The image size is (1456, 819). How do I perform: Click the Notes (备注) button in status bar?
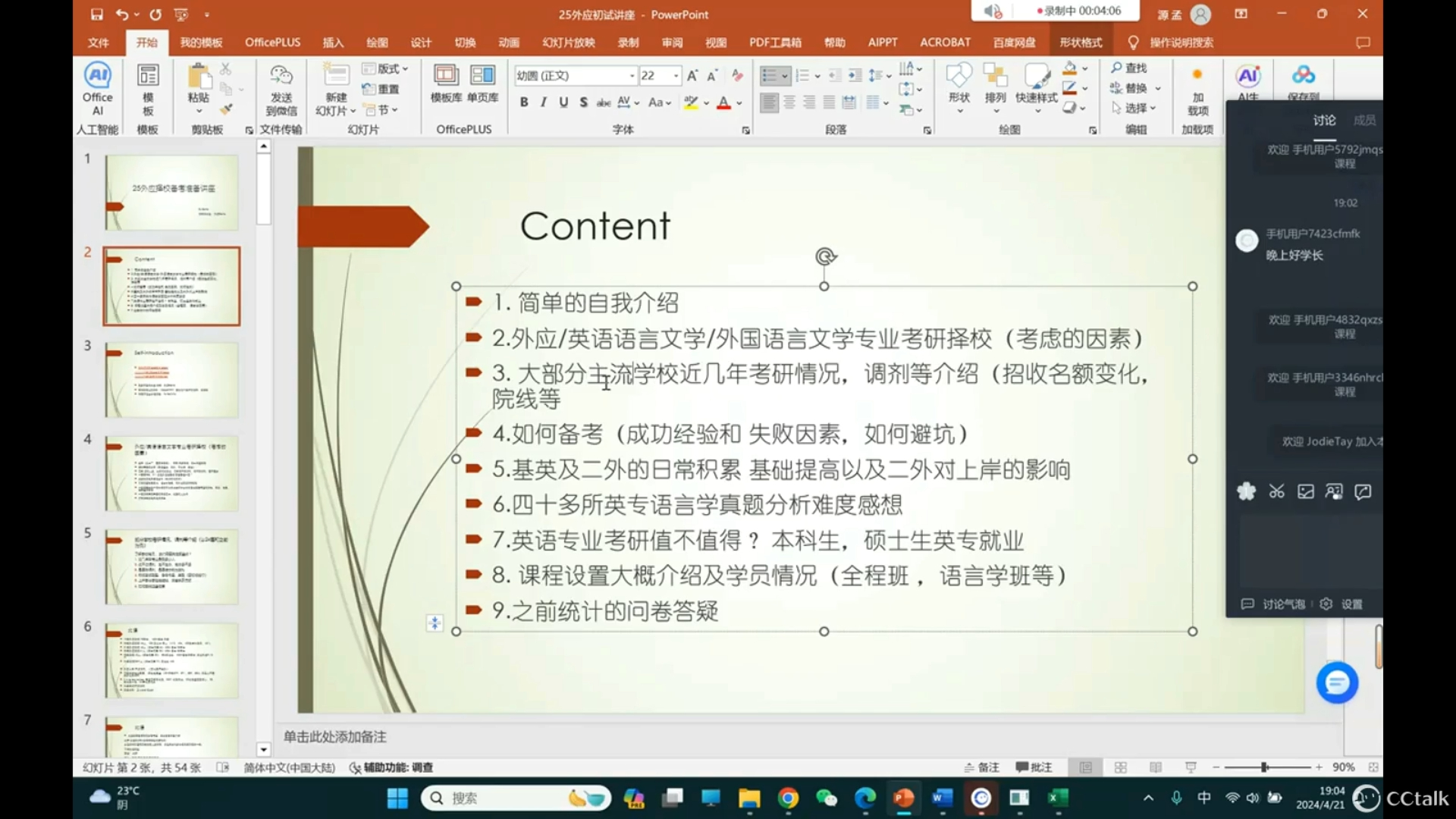point(981,767)
